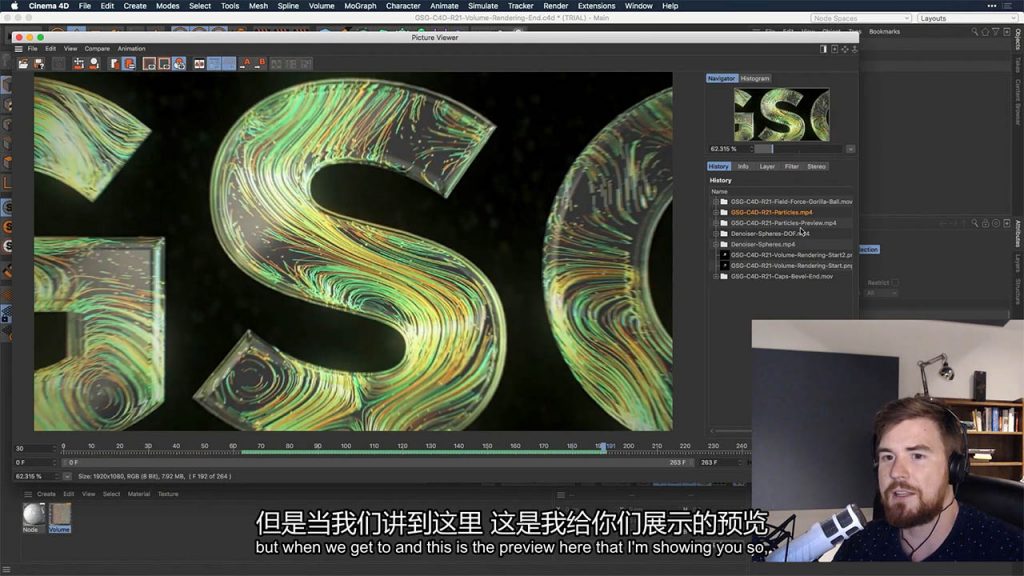Click the pin icon at Picture Viewer corner
This screenshot has width=1024, height=576.
click(x=854, y=49)
